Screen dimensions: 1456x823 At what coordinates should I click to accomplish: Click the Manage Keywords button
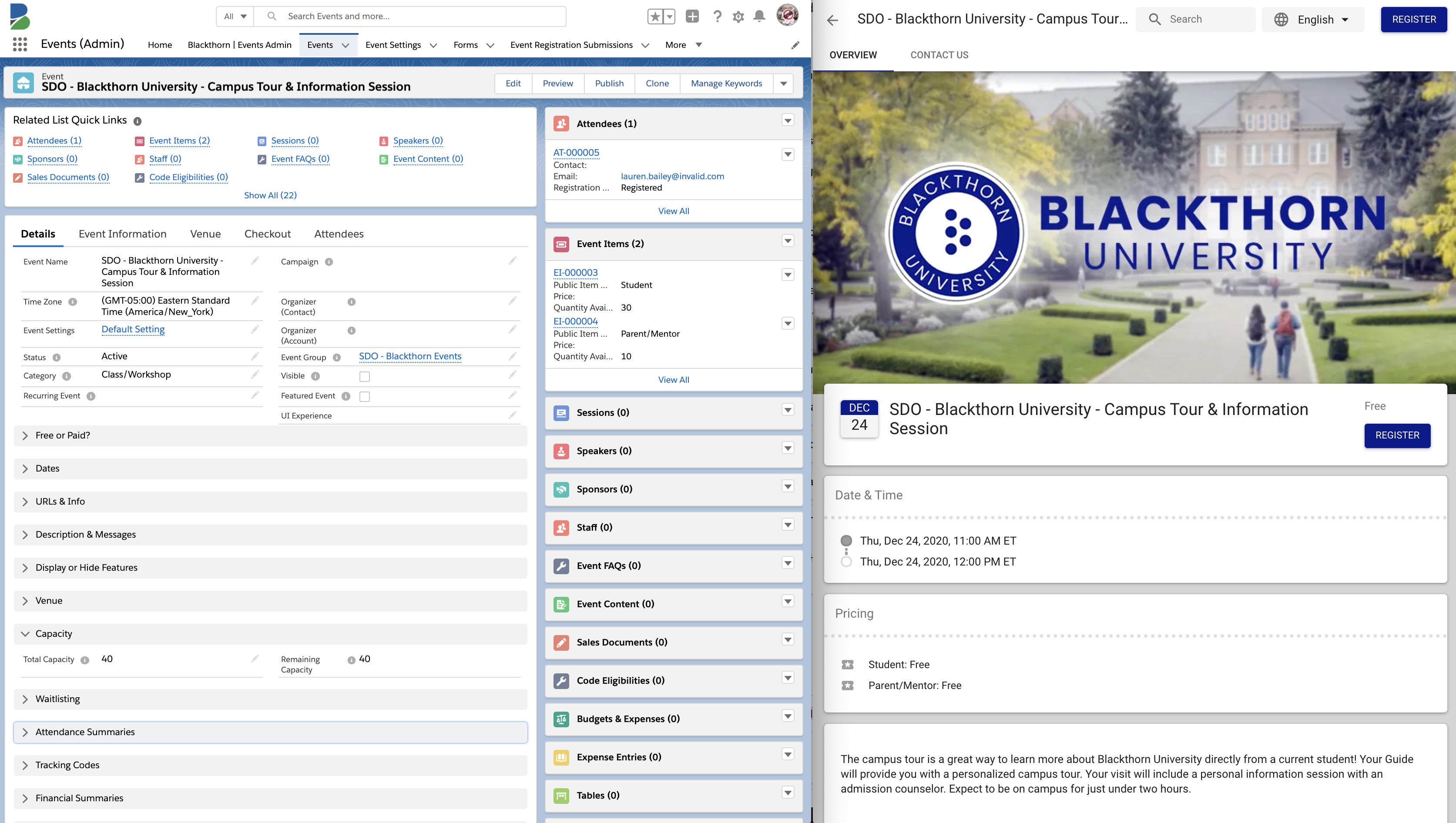[x=726, y=84]
